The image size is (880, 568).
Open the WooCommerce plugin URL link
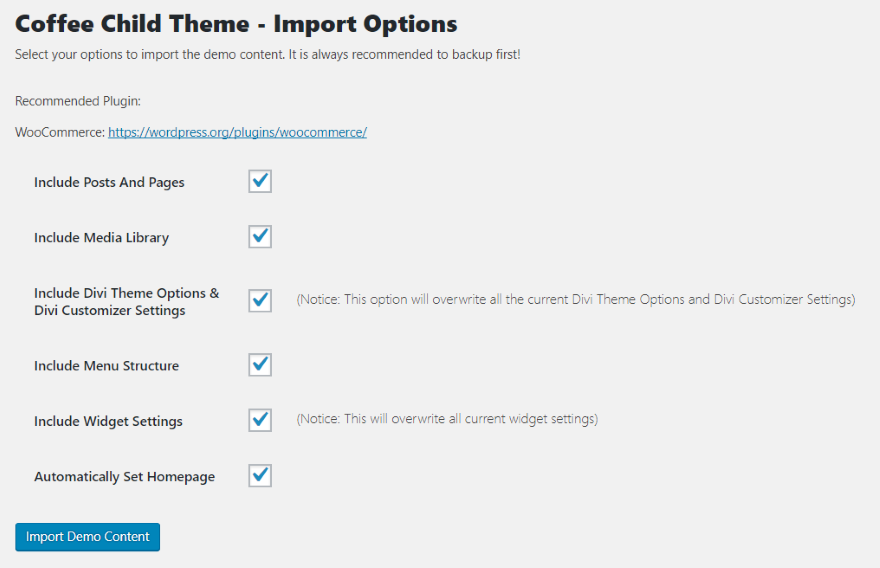pyautogui.click(x=237, y=132)
